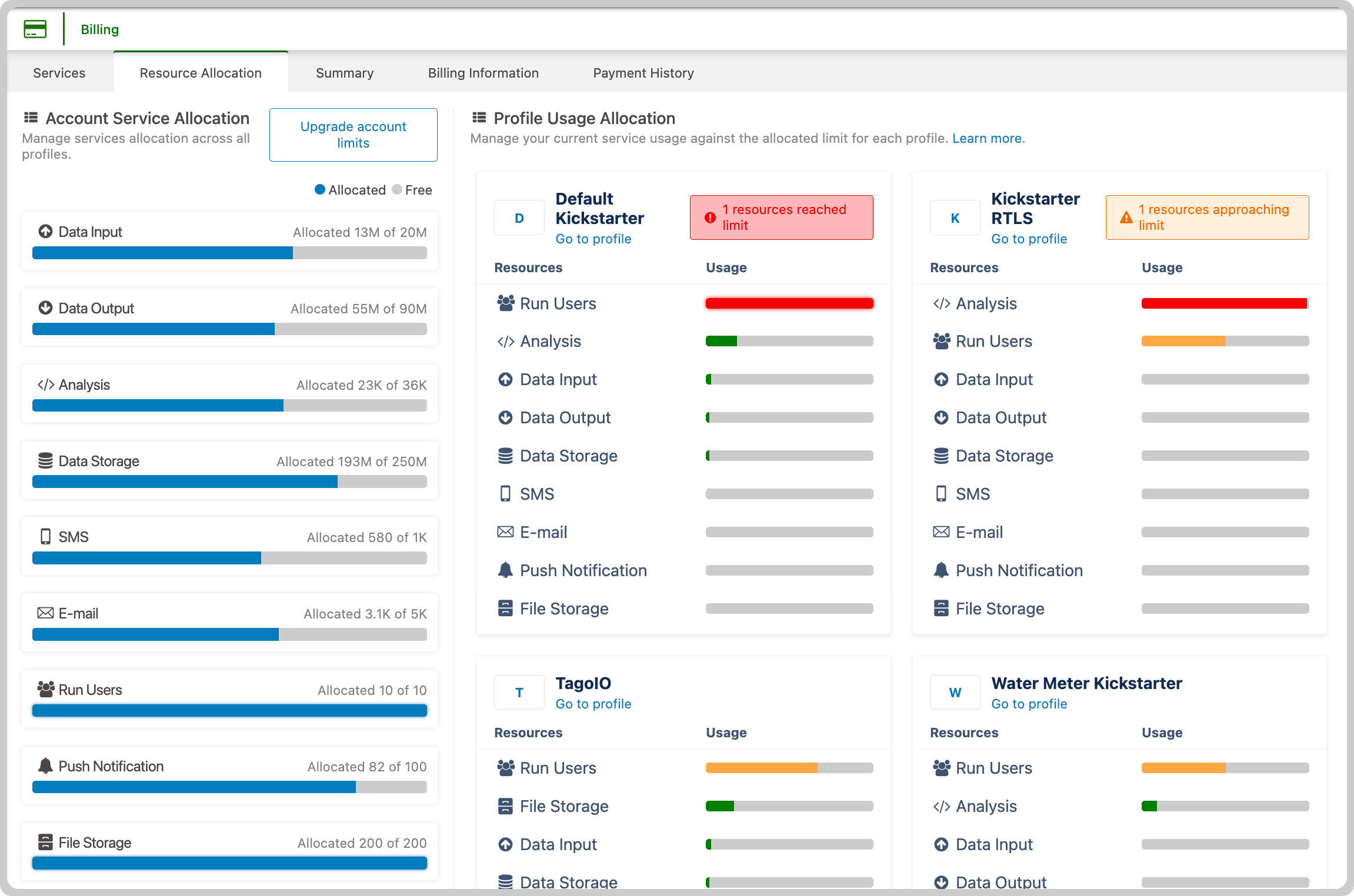
Task: Go to profile for Default Kickstarter
Action: [593, 239]
